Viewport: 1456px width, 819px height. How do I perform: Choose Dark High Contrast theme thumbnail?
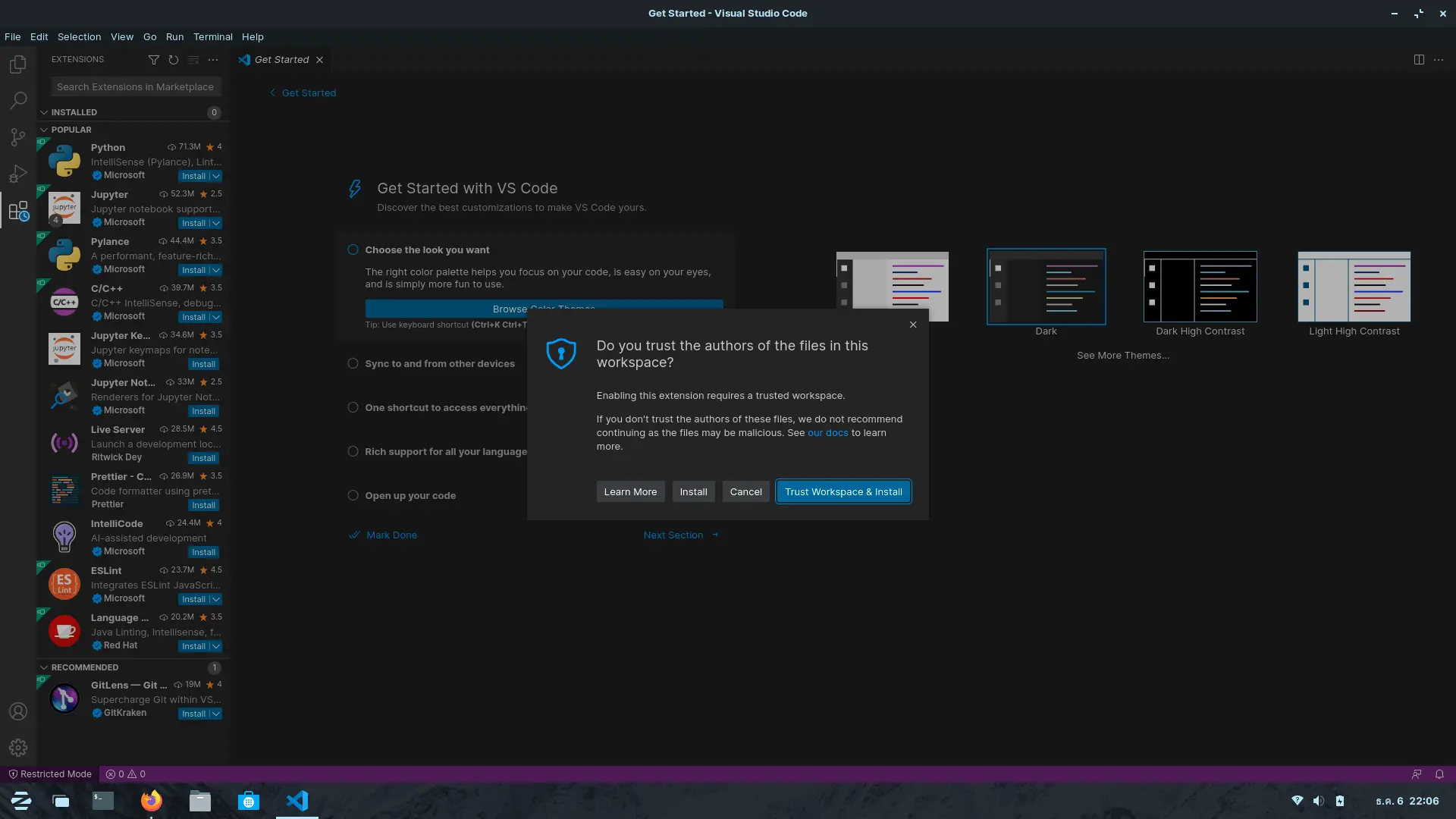pos(1200,287)
